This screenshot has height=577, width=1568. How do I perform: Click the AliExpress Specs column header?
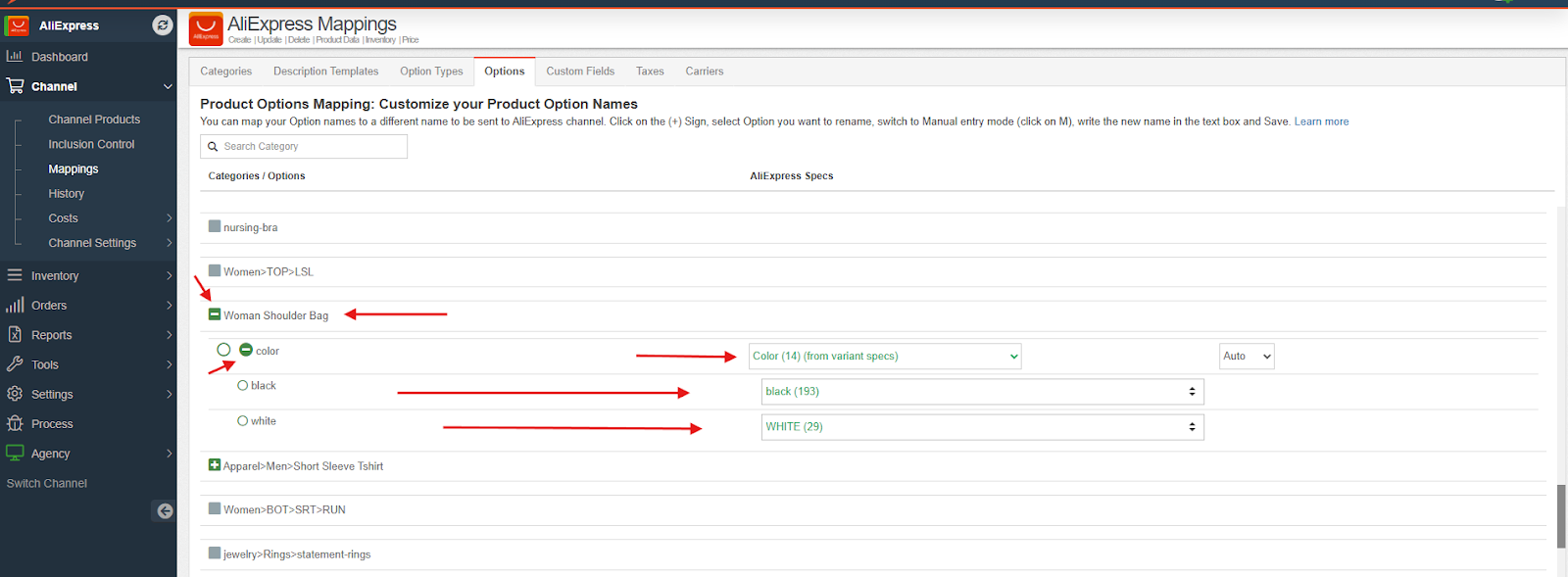pos(792,176)
